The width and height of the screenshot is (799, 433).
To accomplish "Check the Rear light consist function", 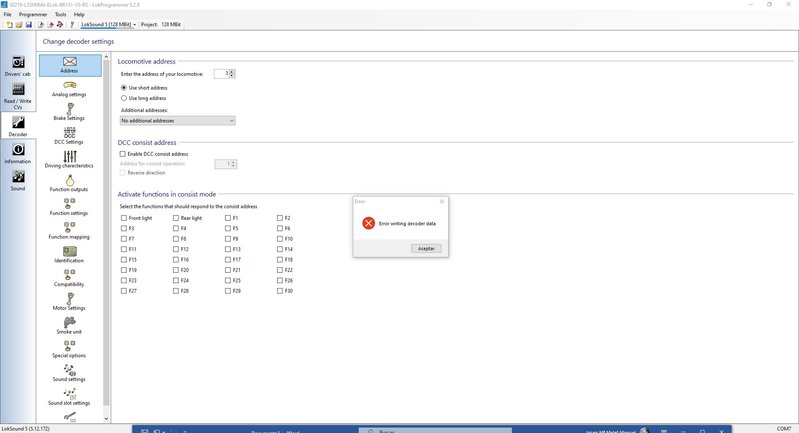I will [176, 218].
